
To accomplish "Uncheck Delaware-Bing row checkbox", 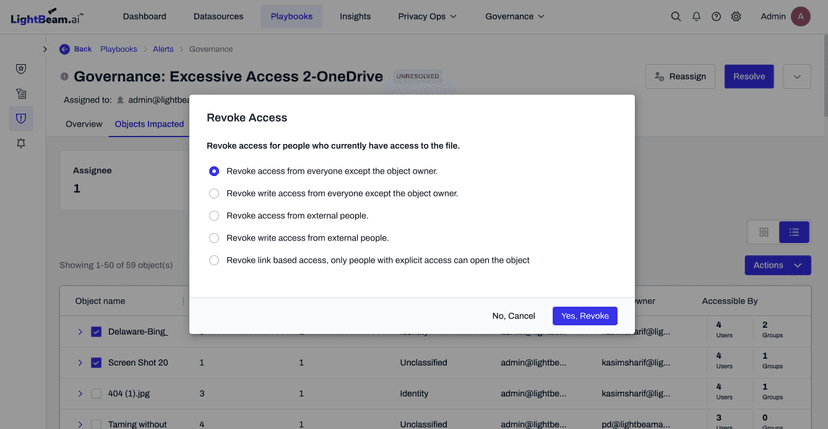I will (96, 332).
